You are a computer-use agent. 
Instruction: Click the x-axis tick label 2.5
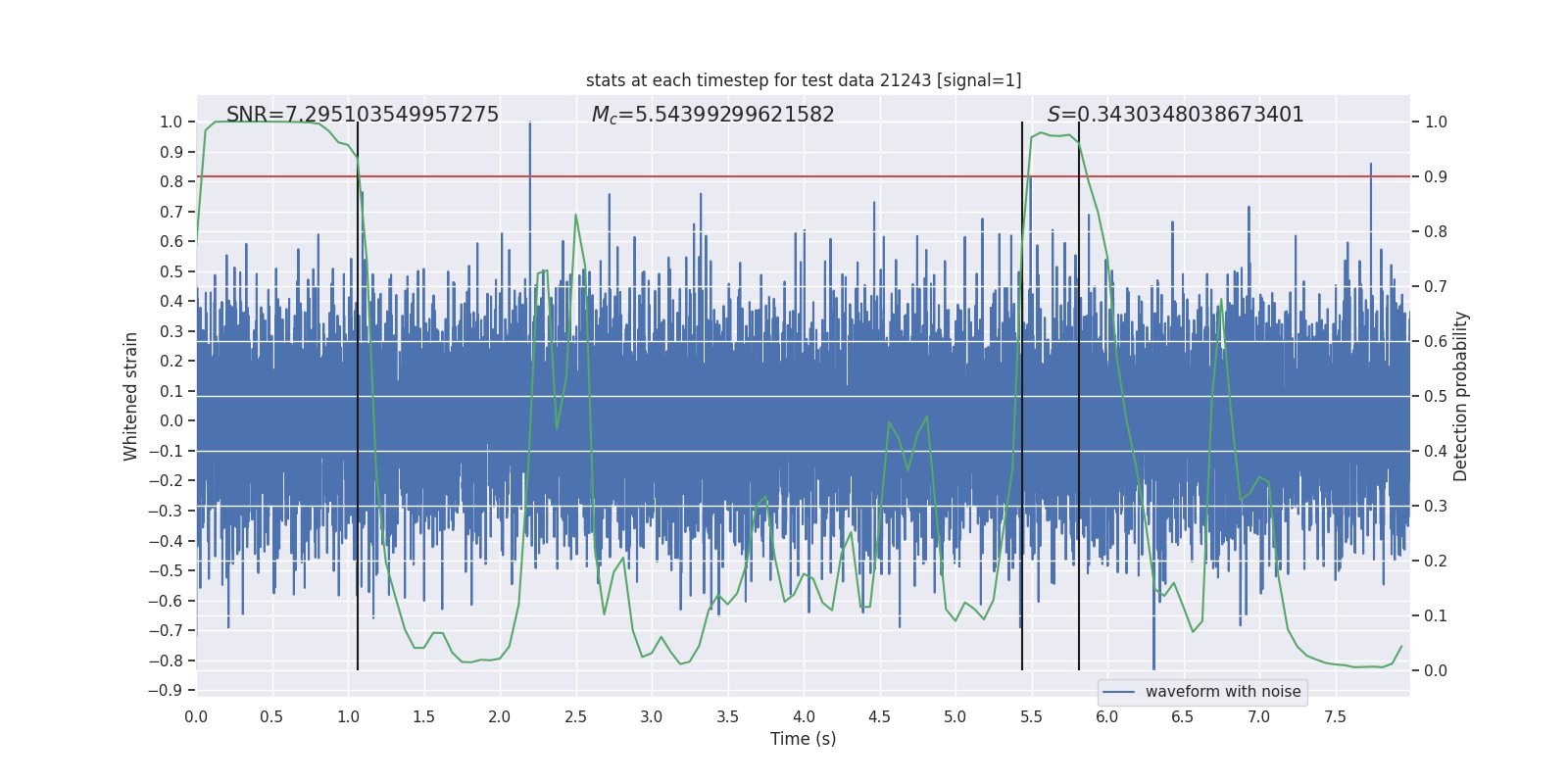575,716
